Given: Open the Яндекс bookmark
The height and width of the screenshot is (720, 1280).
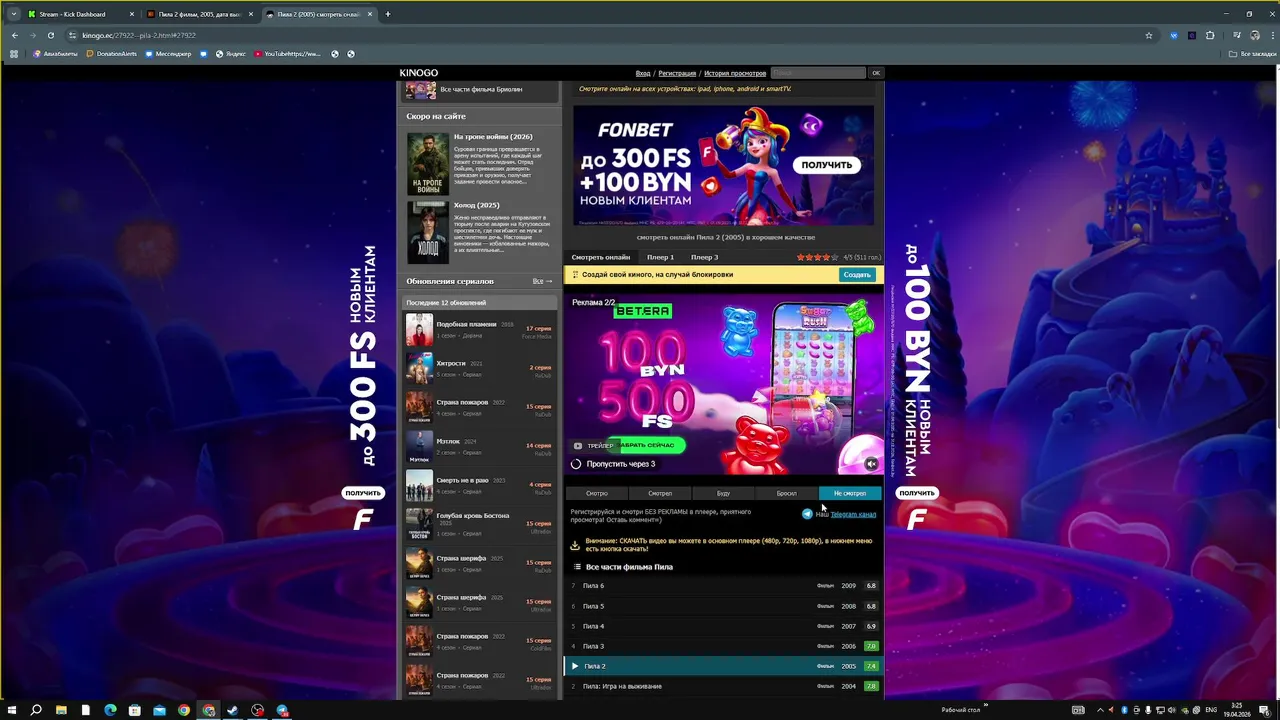Looking at the screenshot, I should (x=229, y=54).
